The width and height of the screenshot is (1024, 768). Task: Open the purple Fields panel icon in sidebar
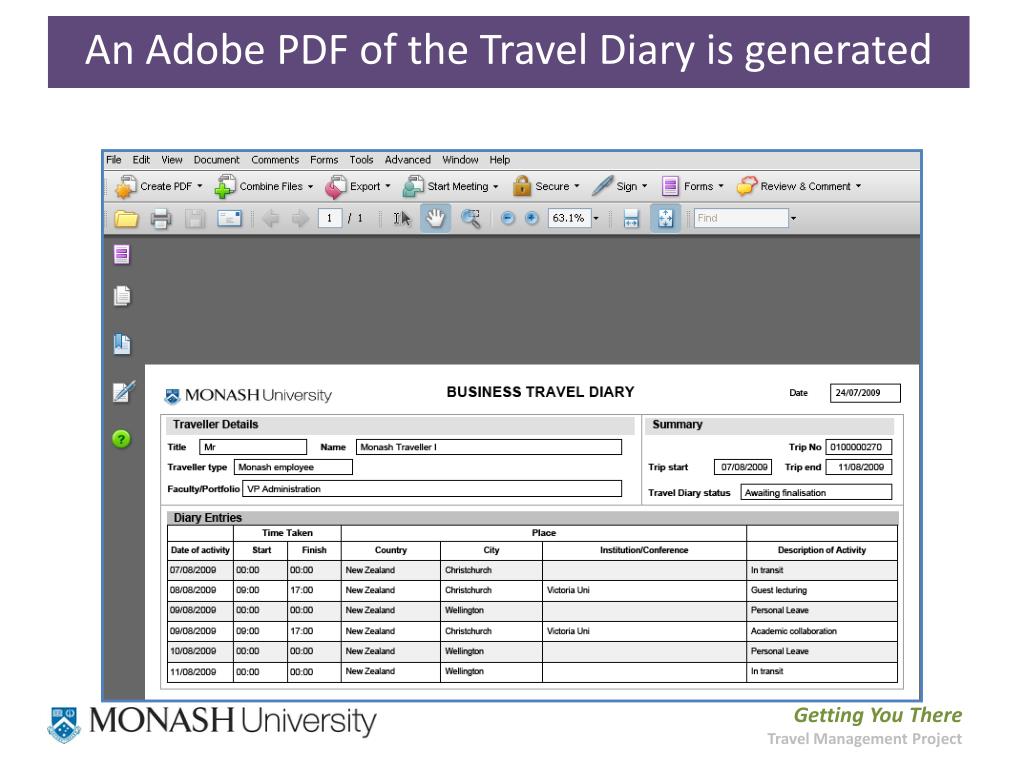(121, 255)
